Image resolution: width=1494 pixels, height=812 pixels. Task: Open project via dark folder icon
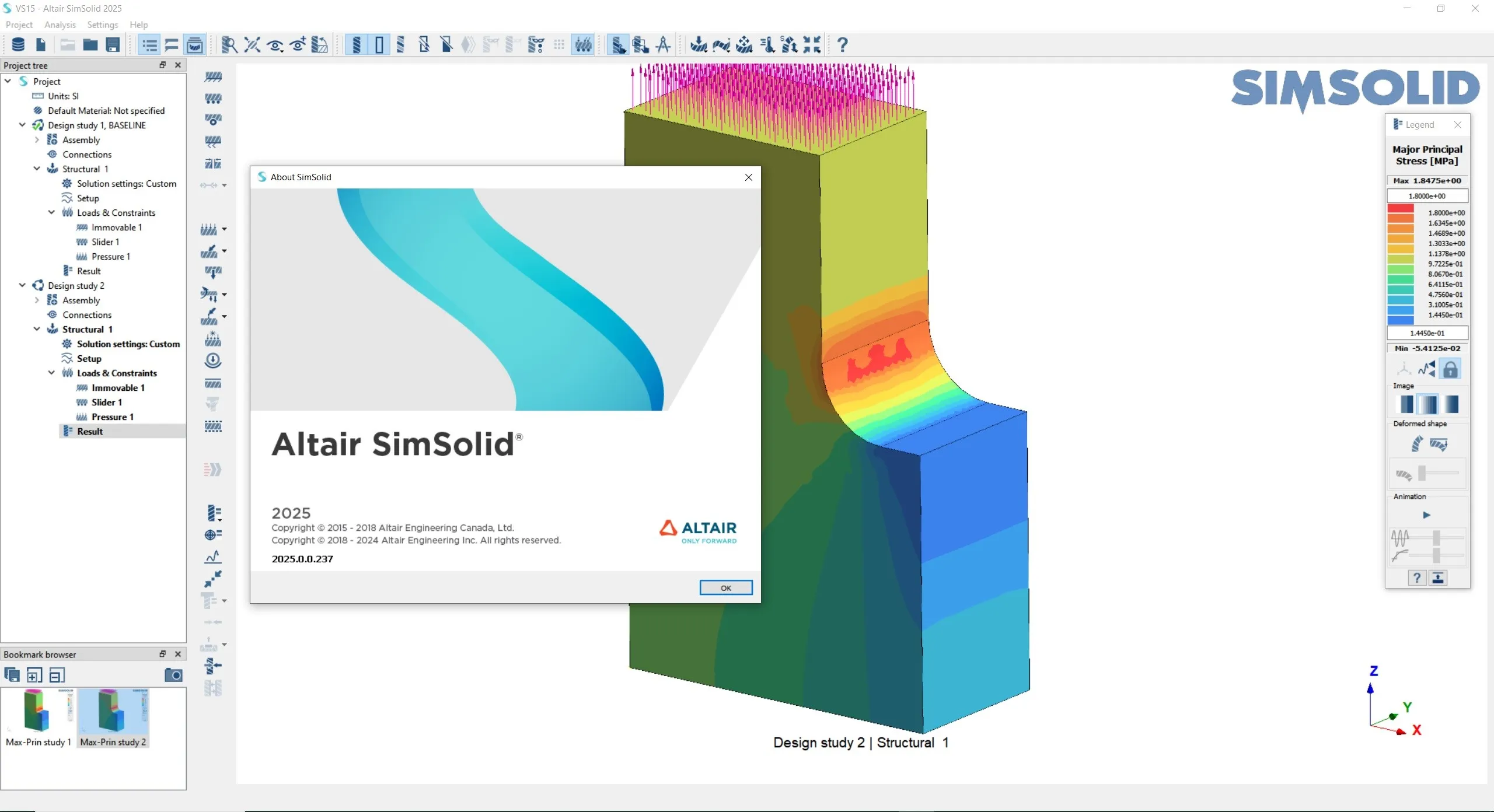tap(90, 45)
